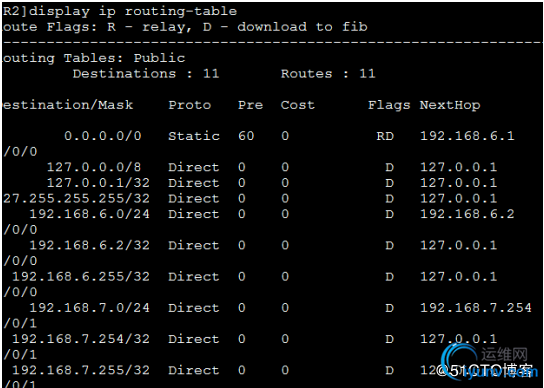The height and width of the screenshot is (388, 544).
Task: Select the 0.0.0.0/0 default route entry
Action: coord(103,136)
